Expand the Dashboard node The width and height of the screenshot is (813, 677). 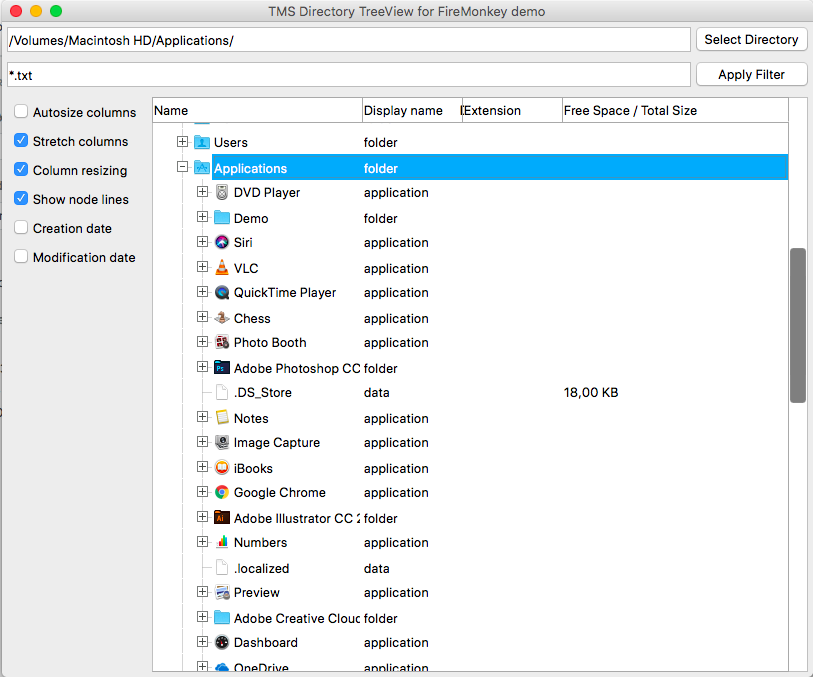(202, 642)
